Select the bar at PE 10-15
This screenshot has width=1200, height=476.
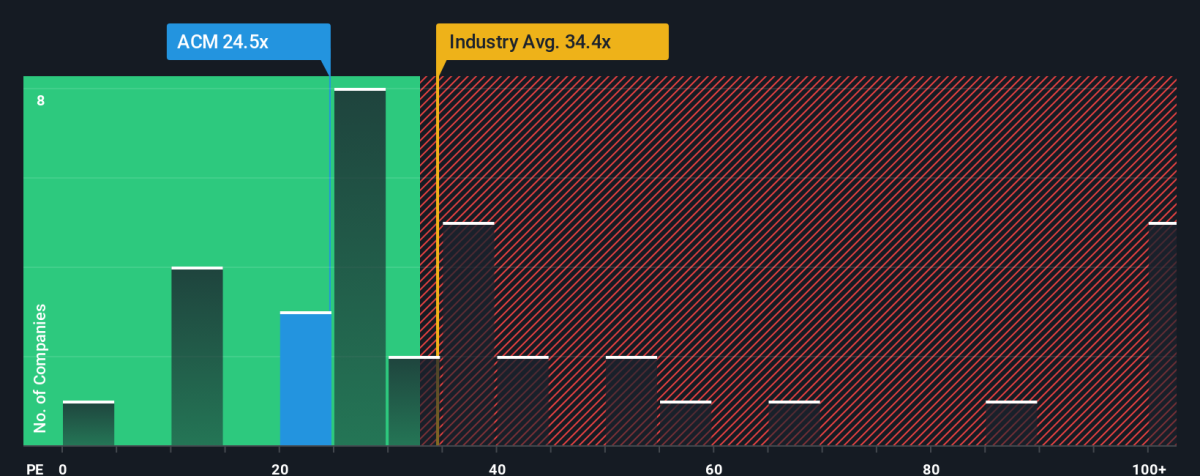click(x=197, y=357)
